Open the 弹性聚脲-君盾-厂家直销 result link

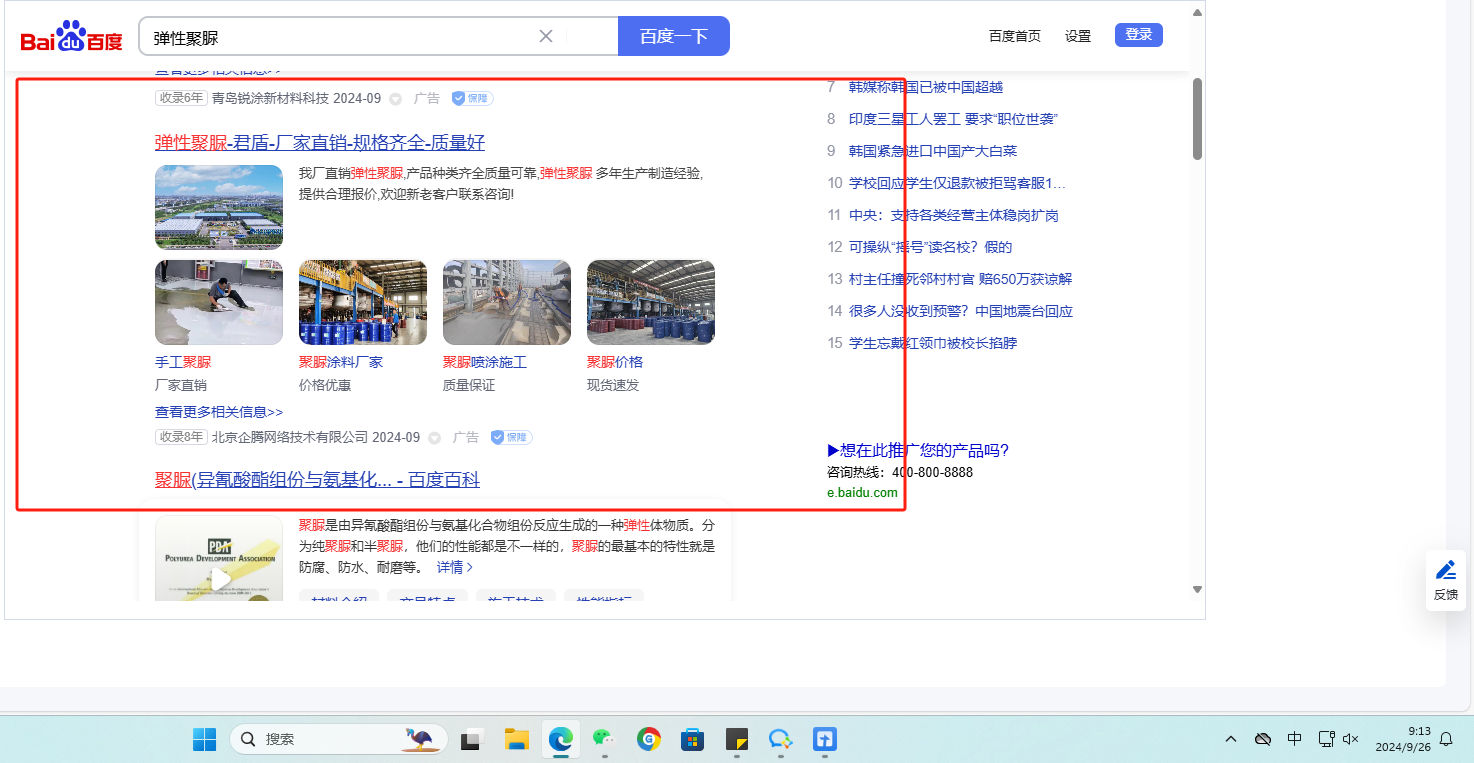[x=320, y=142]
